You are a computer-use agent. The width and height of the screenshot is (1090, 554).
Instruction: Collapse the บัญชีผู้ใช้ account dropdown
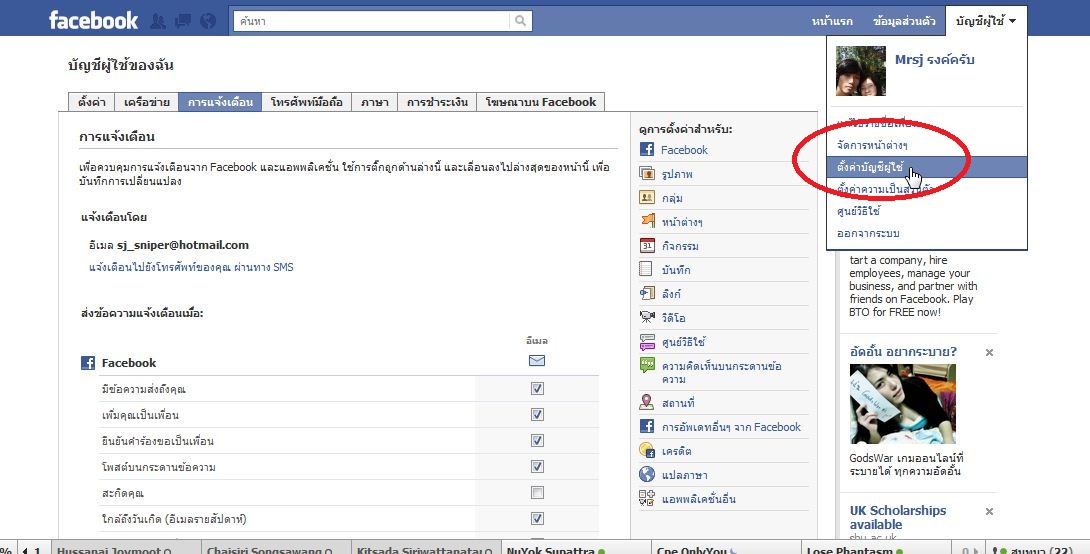(x=986, y=21)
